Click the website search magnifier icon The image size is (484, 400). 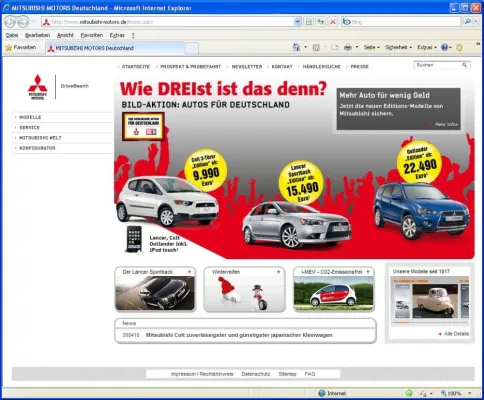point(465,65)
